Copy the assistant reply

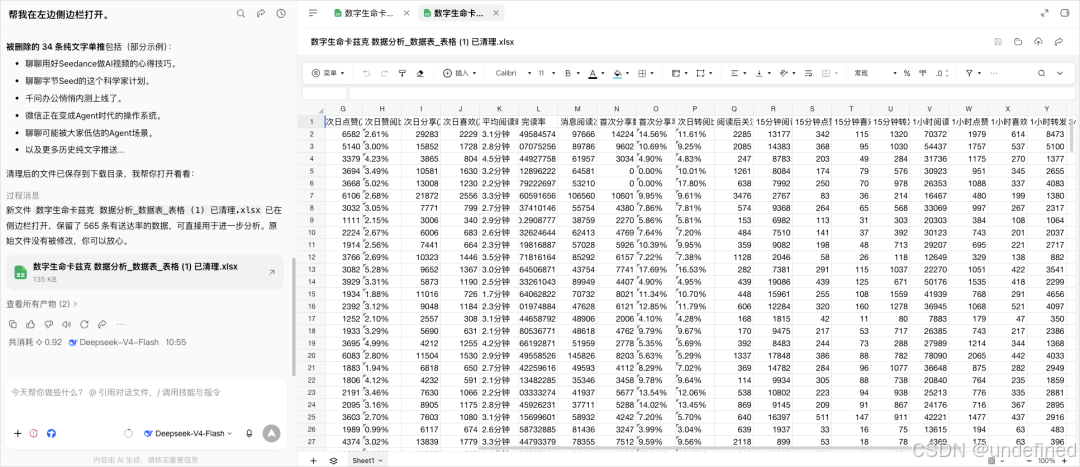[x=12, y=324]
